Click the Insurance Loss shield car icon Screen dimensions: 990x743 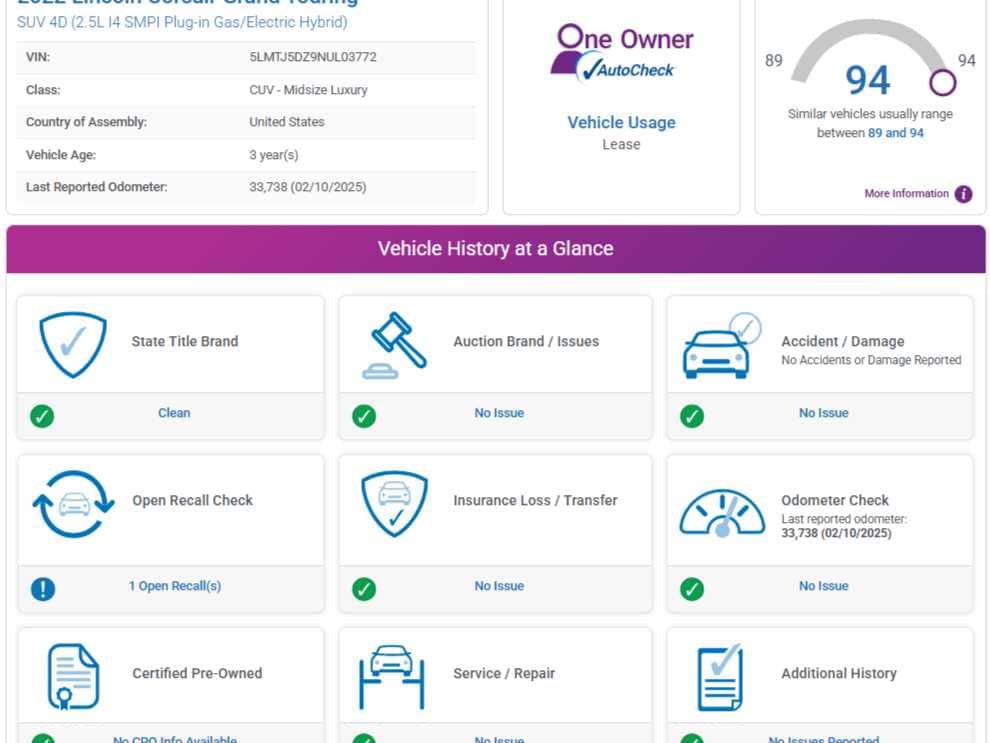point(395,504)
